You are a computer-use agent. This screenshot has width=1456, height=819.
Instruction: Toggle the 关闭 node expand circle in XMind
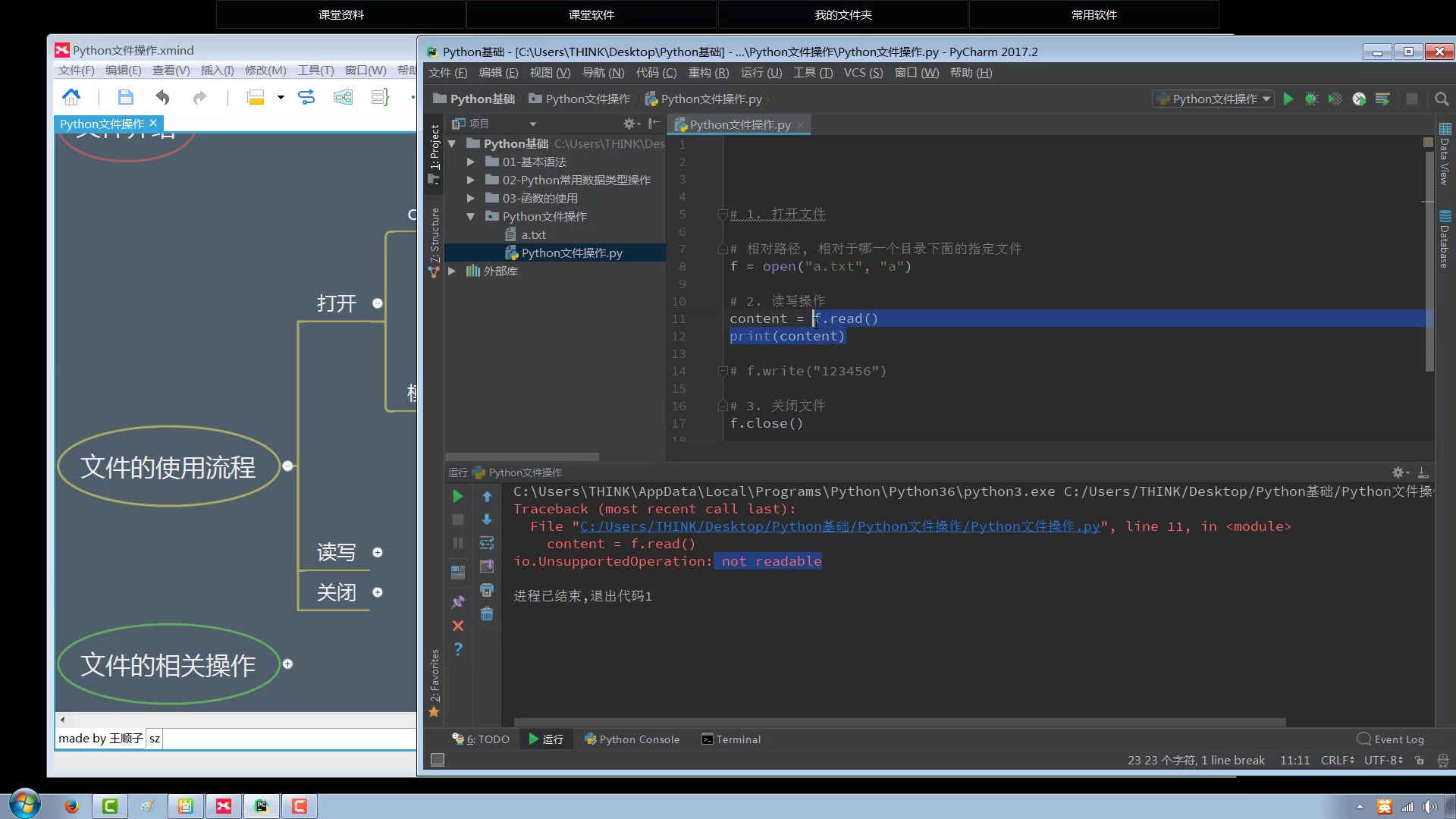pyautogui.click(x=378, y=592)
